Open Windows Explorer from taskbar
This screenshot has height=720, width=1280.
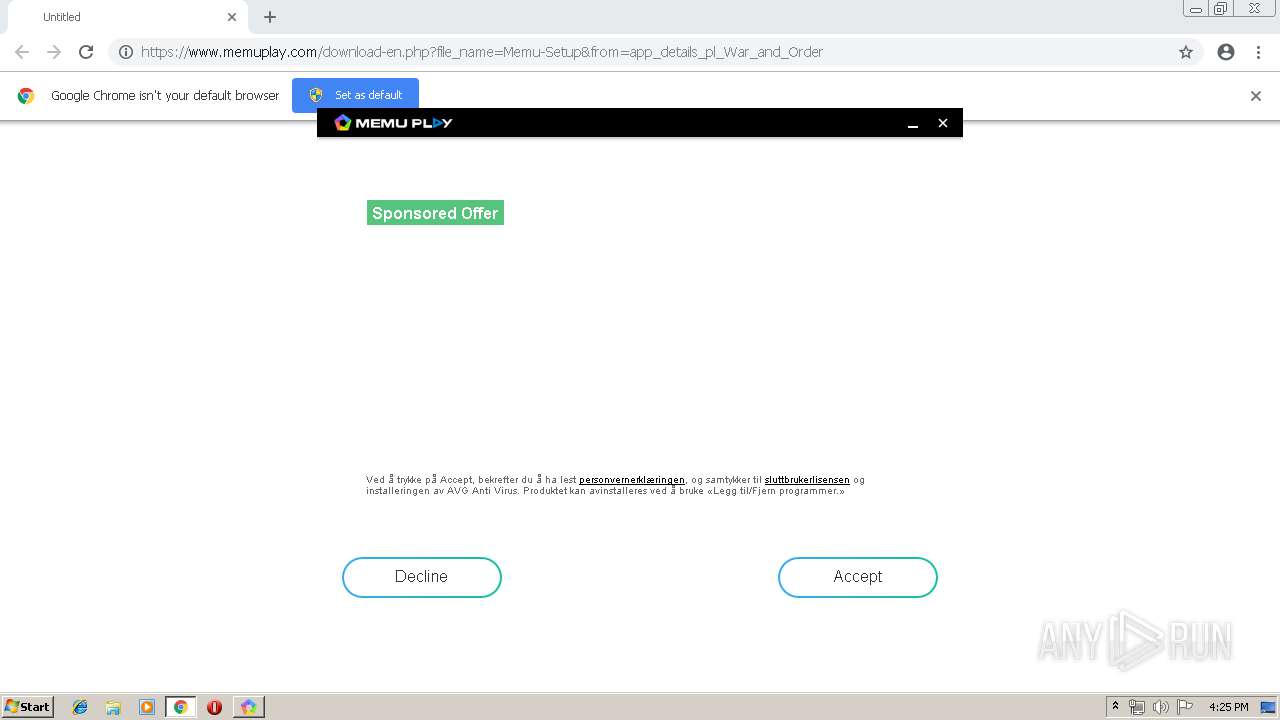coord(113,707)
